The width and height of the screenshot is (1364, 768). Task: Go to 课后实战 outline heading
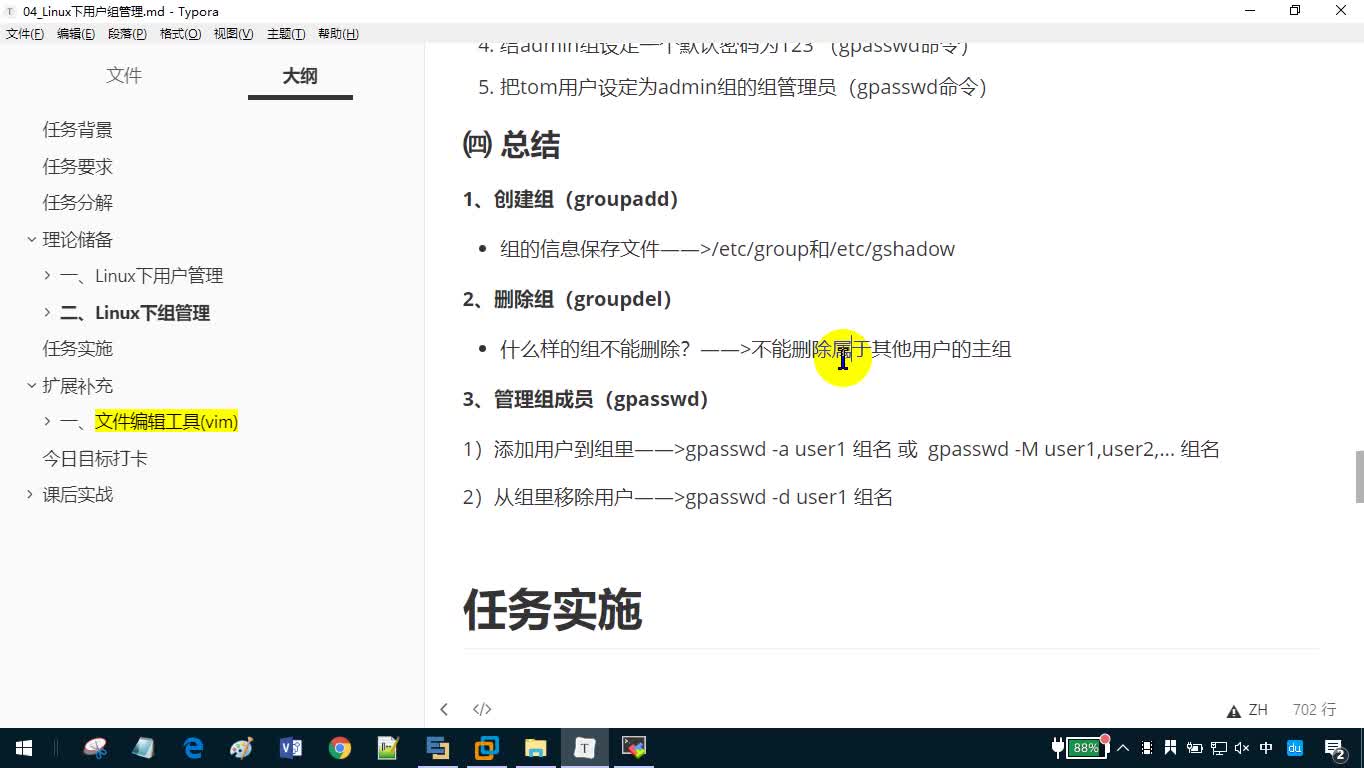(x=77, y=495)
